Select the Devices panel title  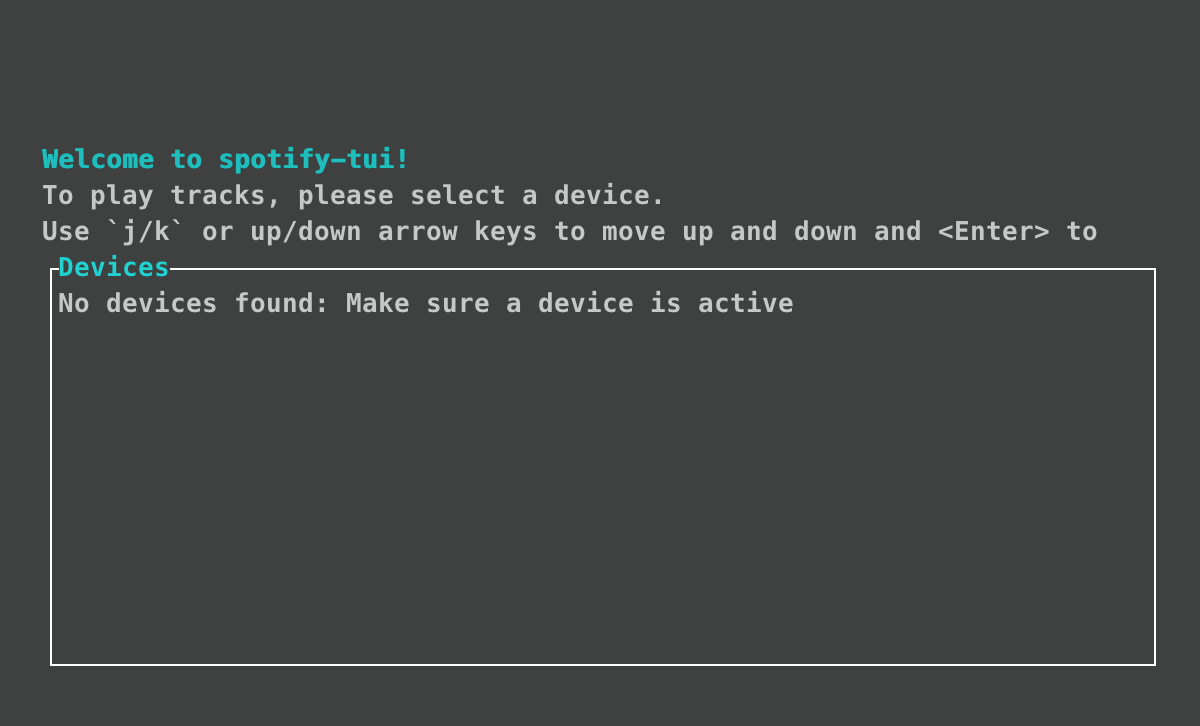point(113,267)
